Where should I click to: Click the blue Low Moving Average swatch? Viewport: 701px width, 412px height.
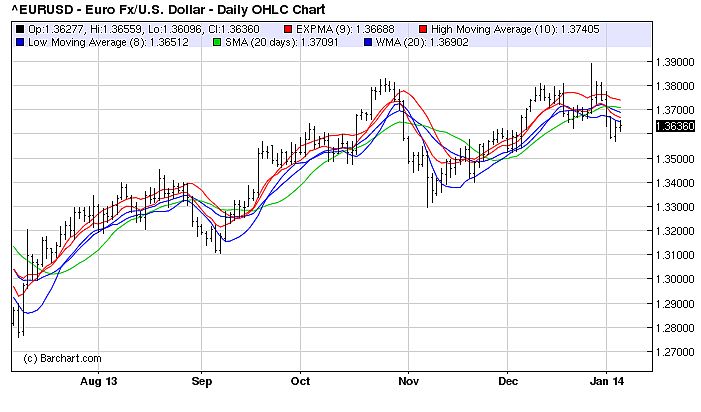click(21, 43)
